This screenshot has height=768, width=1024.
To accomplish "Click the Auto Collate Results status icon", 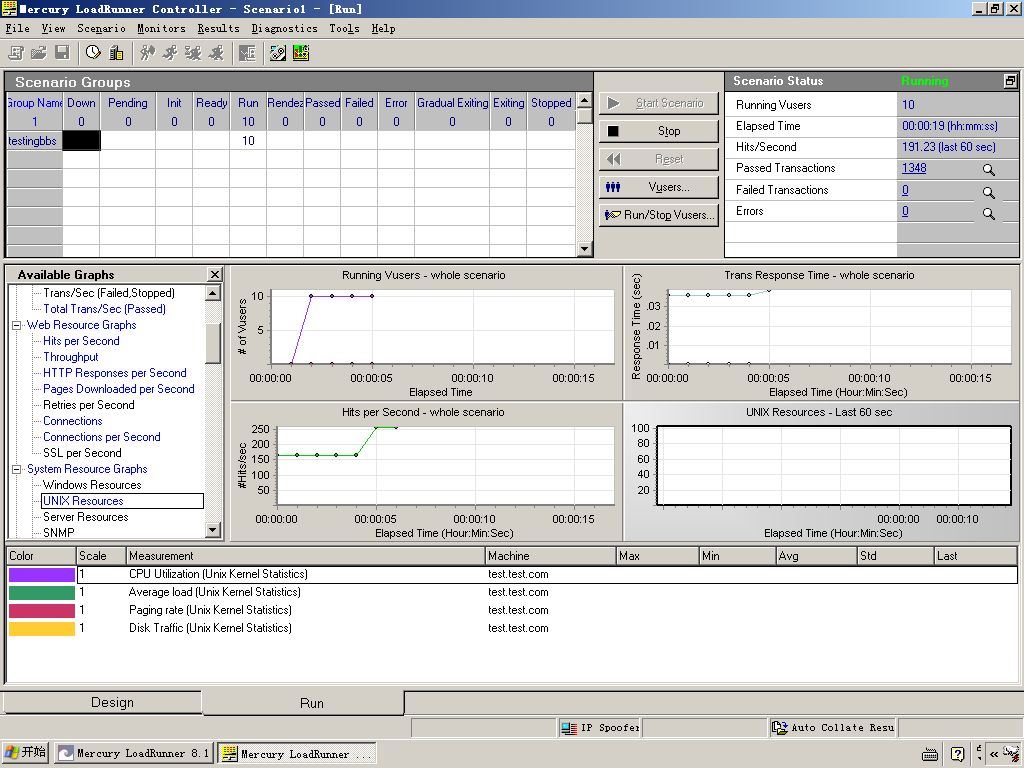I will (832, 728).
